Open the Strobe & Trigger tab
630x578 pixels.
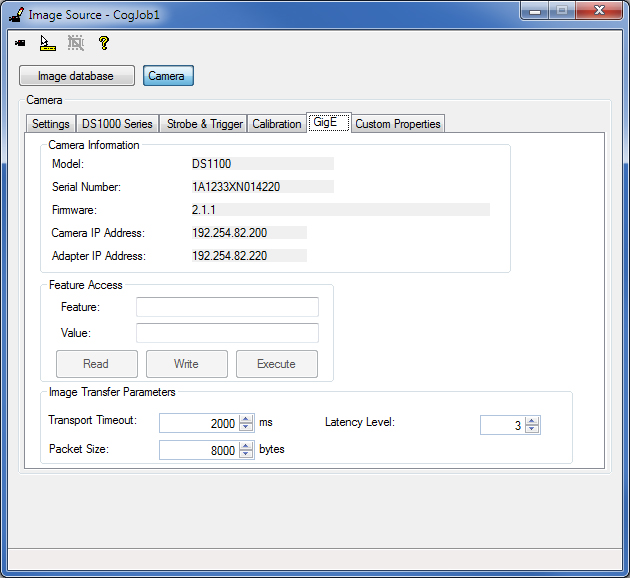(203, 124)
